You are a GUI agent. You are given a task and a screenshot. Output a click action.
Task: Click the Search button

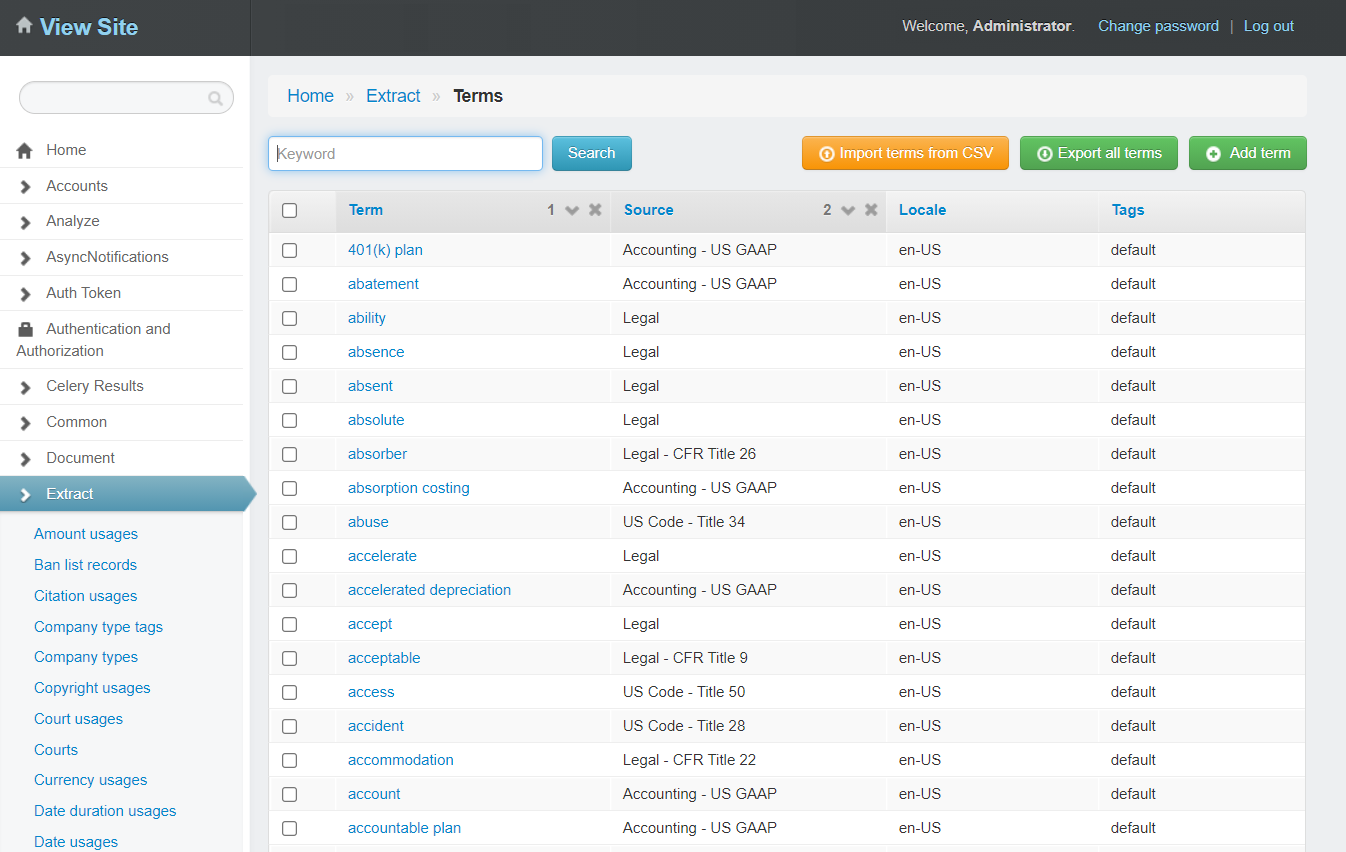(x=592, y=153)
